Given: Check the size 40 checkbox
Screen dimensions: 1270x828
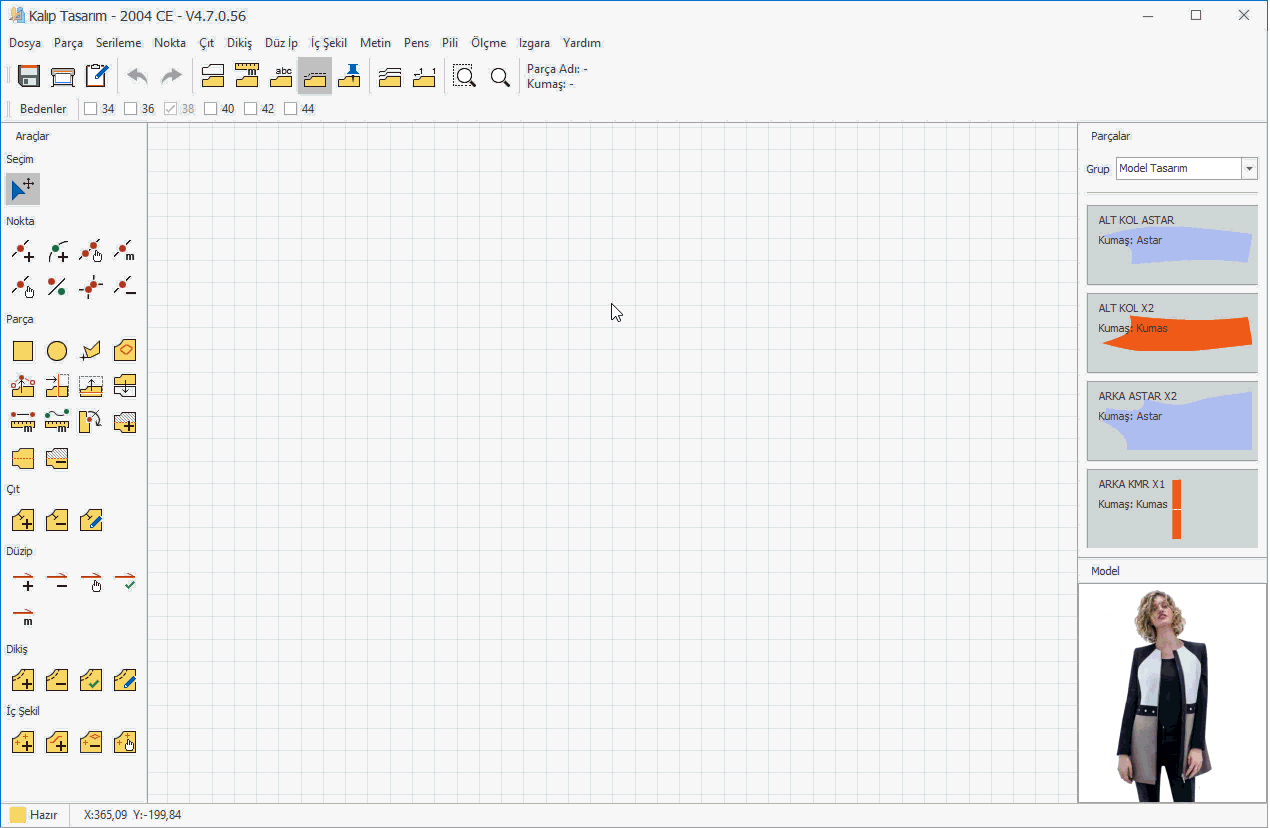Looking at the screenshot, I should (x=211, y=109).
